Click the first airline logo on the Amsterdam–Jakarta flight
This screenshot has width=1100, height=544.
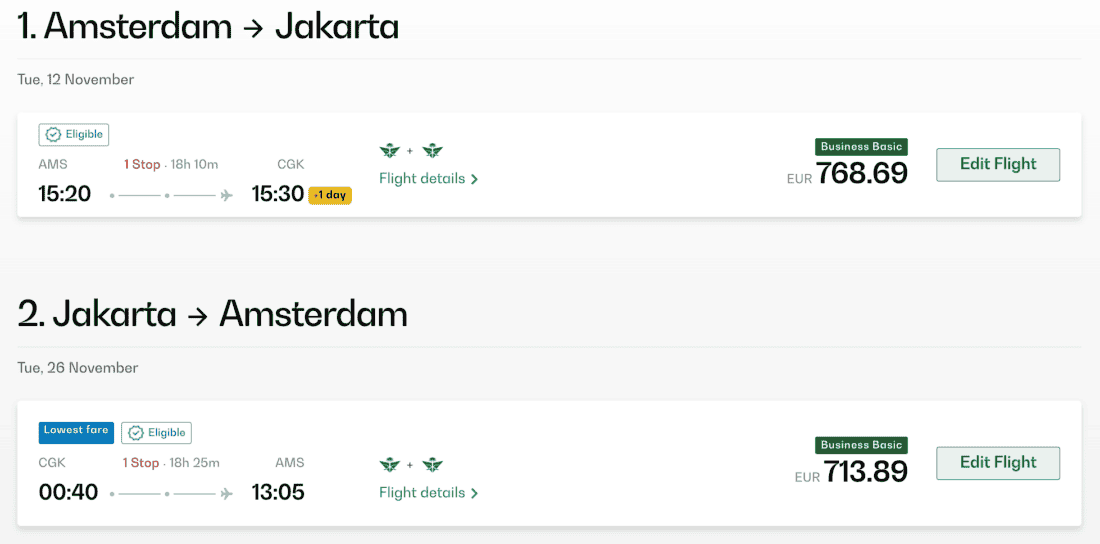390,151
